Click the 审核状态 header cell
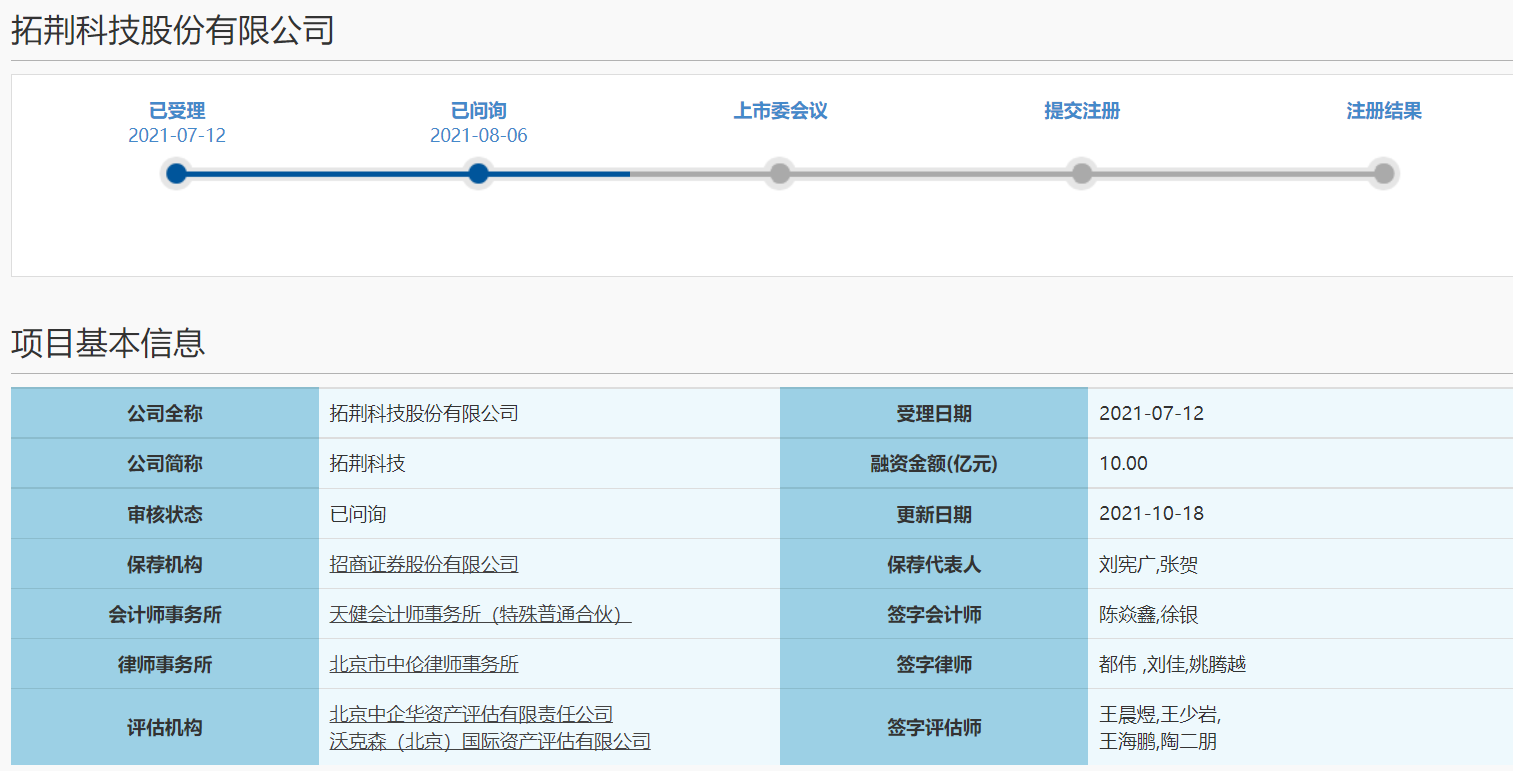1513x771 pixels. pos(165,513)
